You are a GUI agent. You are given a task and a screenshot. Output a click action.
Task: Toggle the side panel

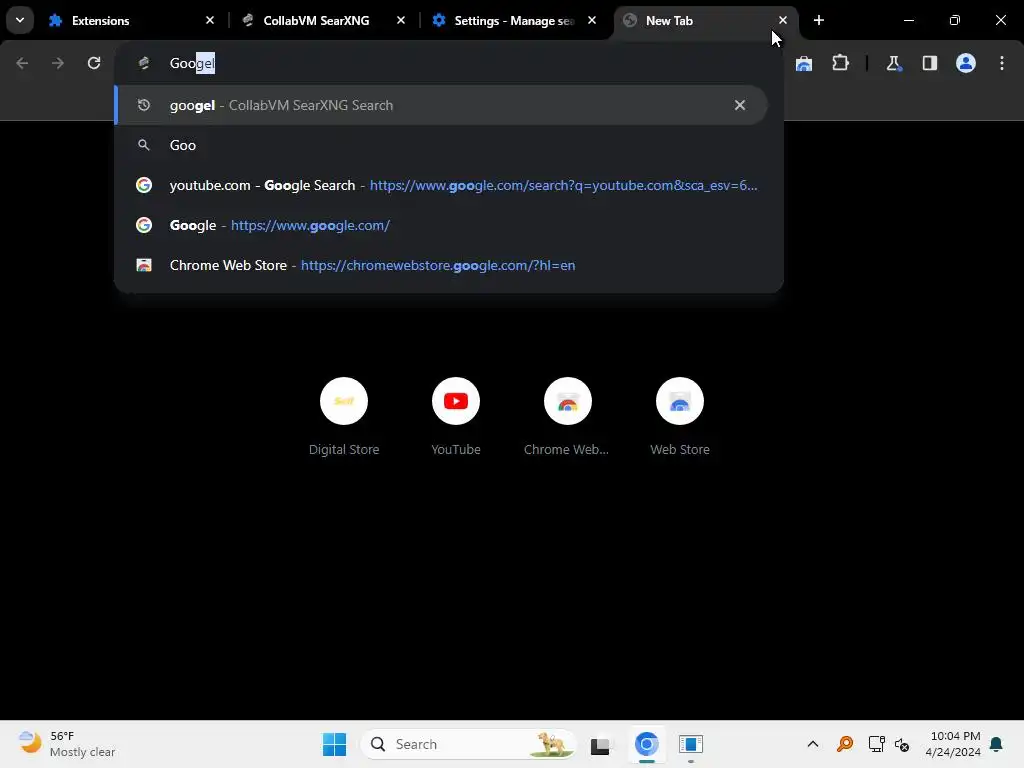point(929,63)
